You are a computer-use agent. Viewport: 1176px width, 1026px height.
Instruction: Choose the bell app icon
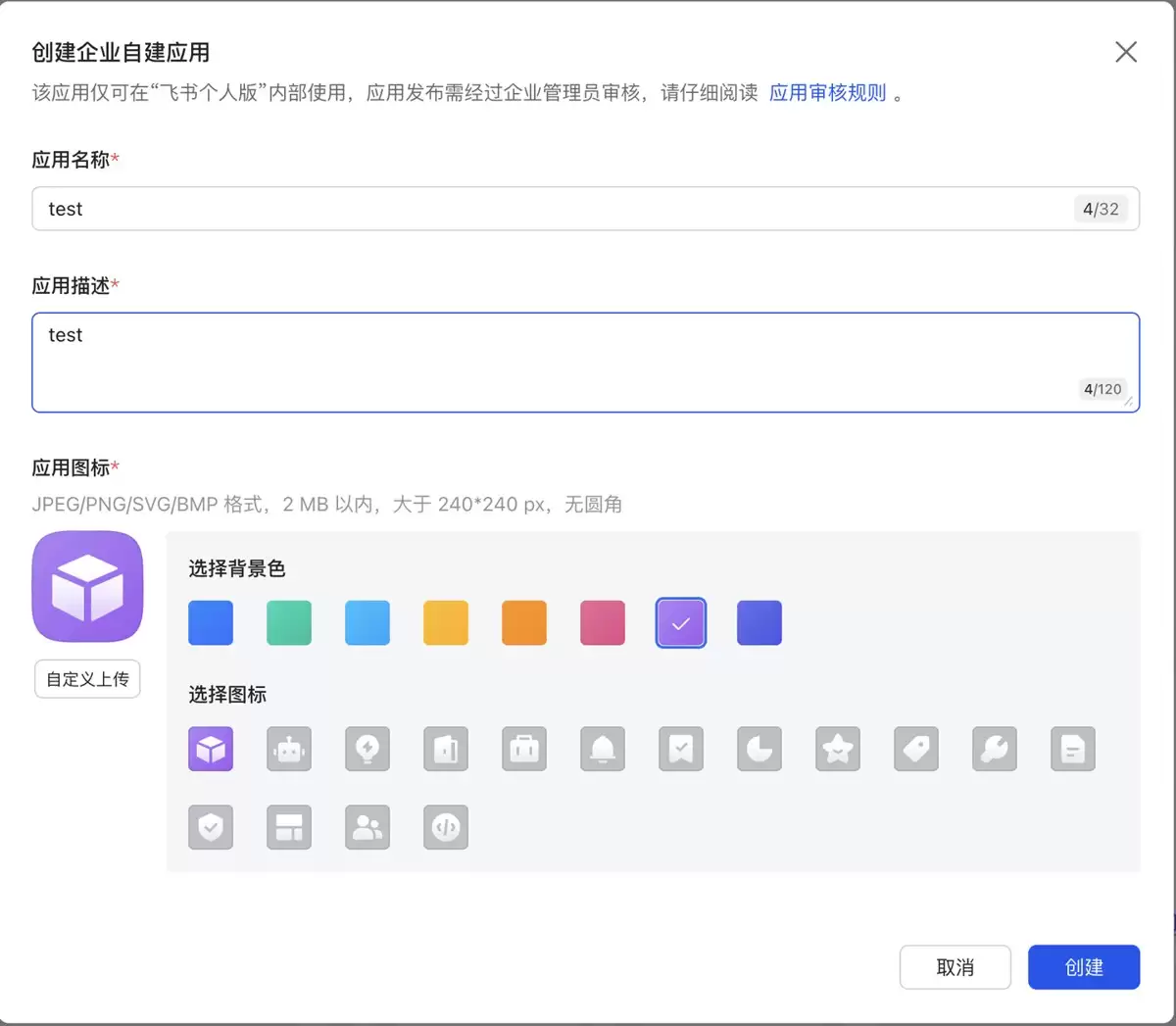coord(603,750)
